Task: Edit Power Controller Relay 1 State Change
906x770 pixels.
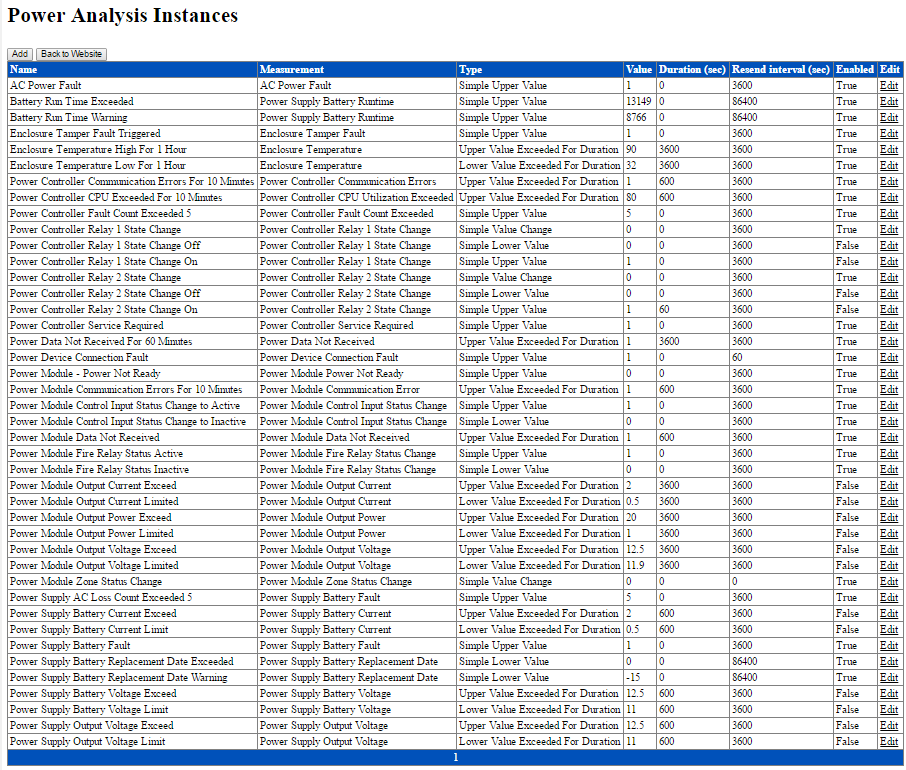Action: coord(889,229)
